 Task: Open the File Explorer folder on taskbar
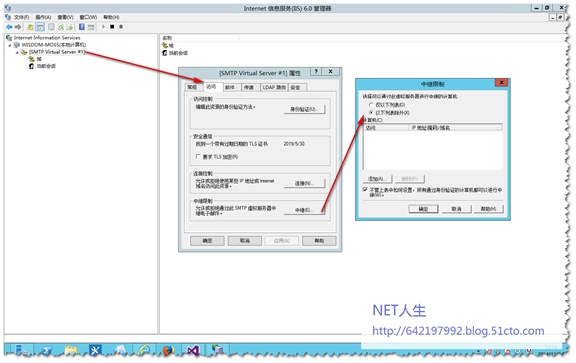click(x=71, y=351)
